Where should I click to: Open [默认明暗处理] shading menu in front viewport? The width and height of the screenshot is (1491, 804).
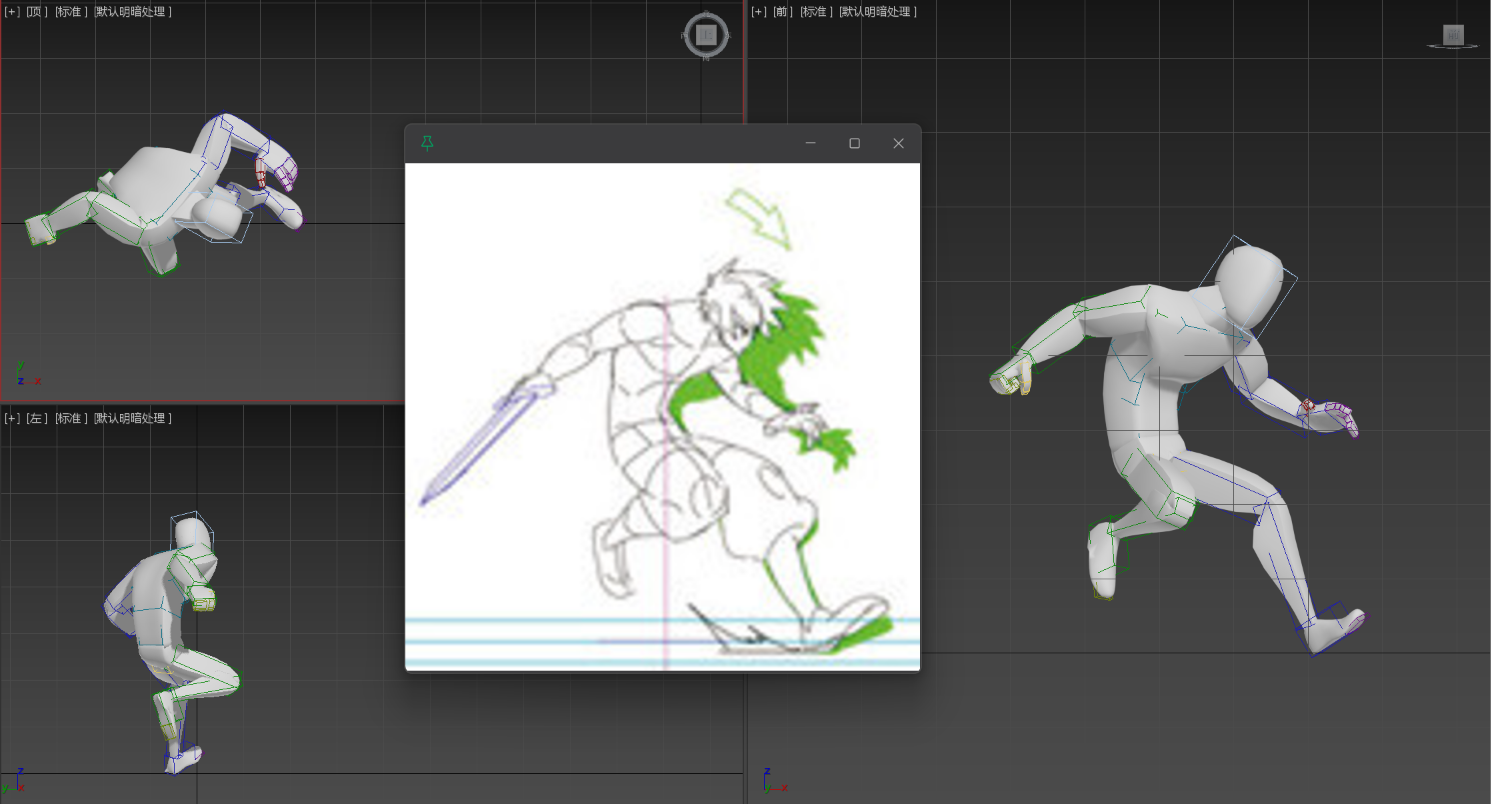point(879,12)
